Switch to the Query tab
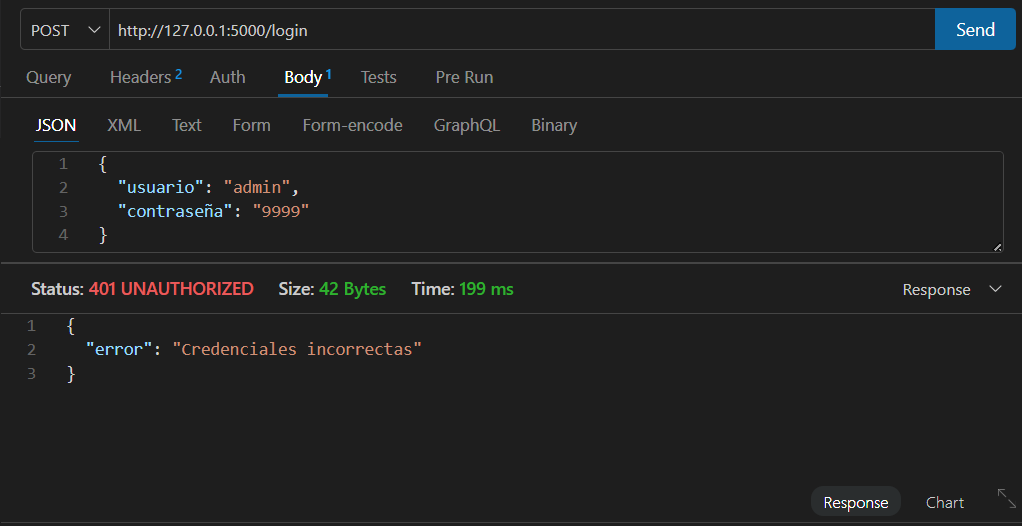Viewport: 1022px width, 526px height. pyautogui.click(x=48, y=78)
